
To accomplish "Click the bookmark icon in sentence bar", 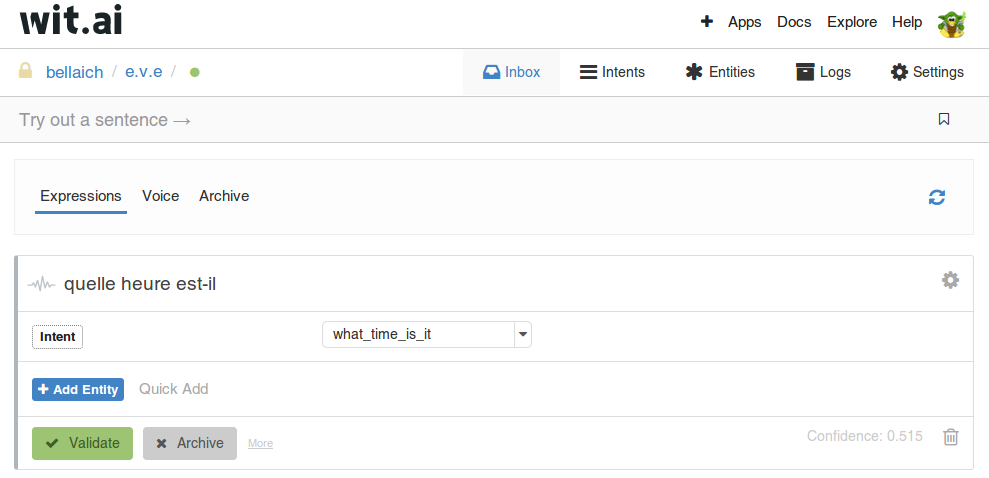I will point(944,119).
